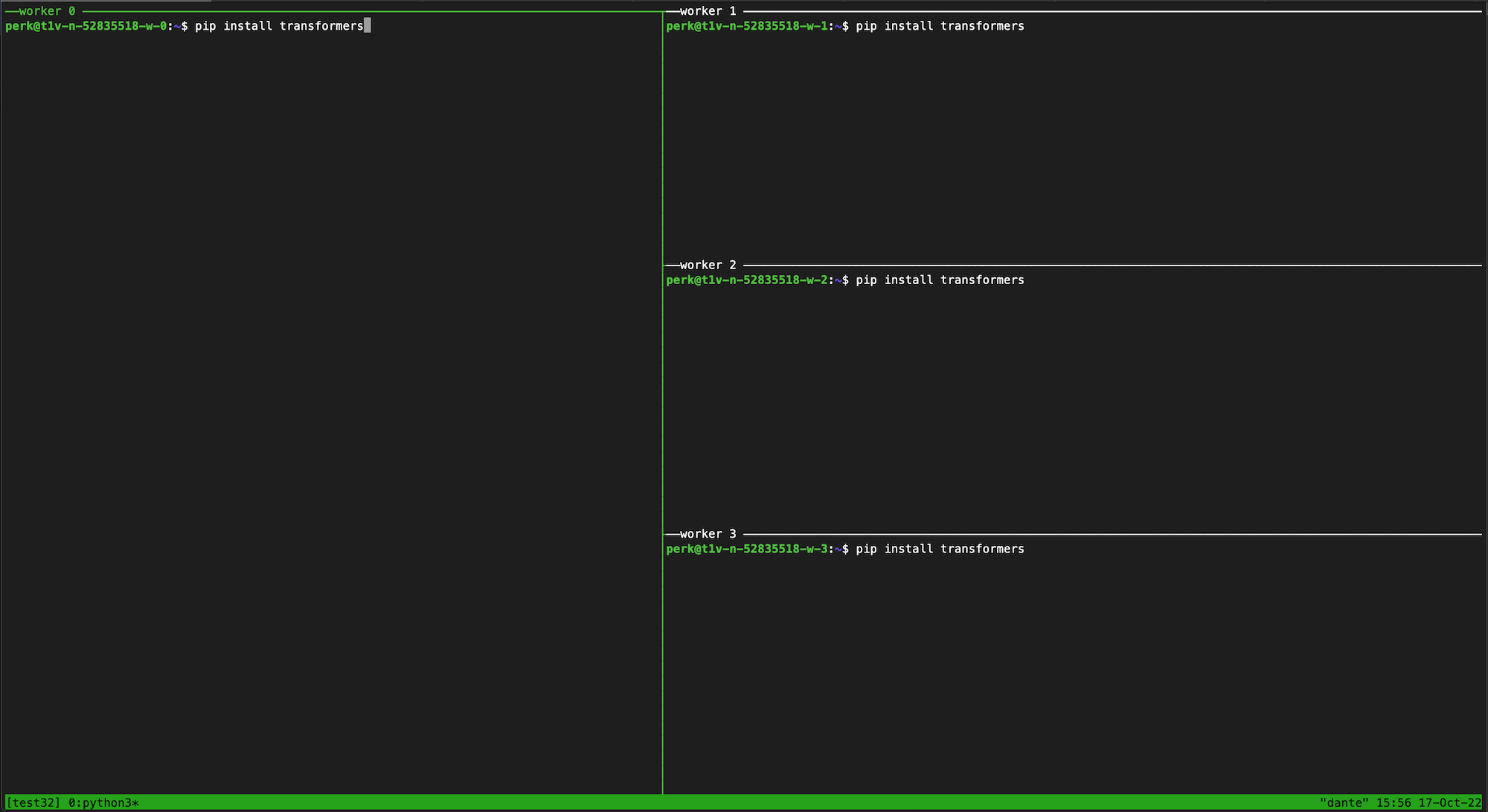The width and height of the screenshot is (1488, 812).
Task: Click the "dante" hostname in status bar
Action: click(x=1344, y=803)
